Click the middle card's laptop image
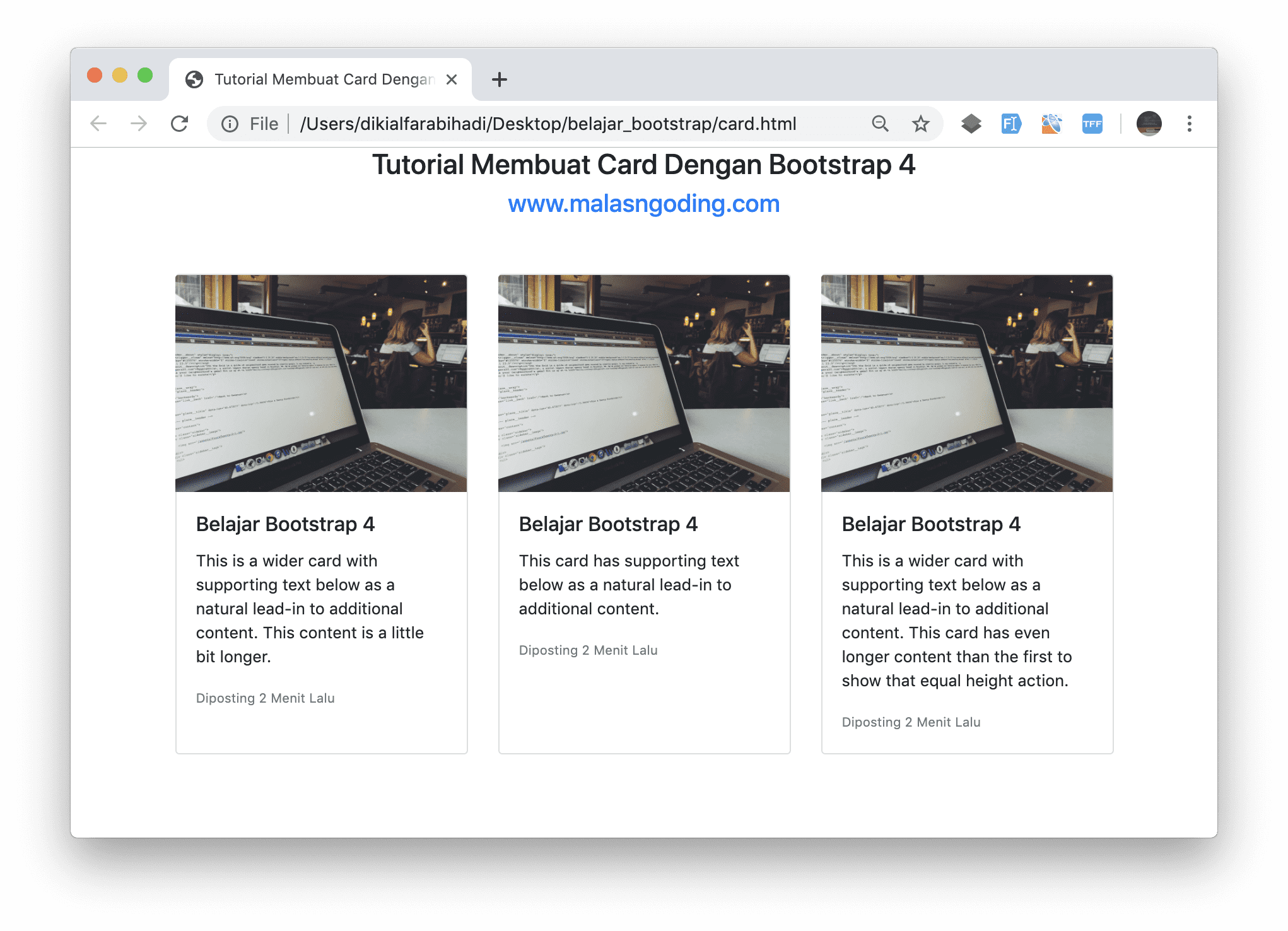 point(644,384)
